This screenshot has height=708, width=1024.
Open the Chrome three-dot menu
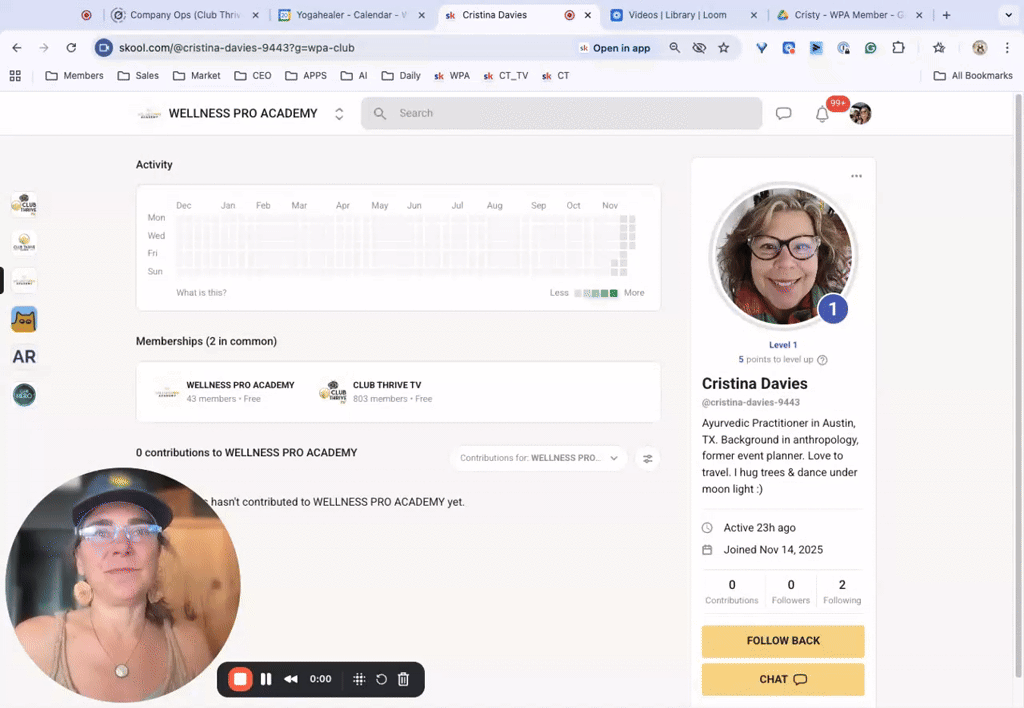(1008, 48)
